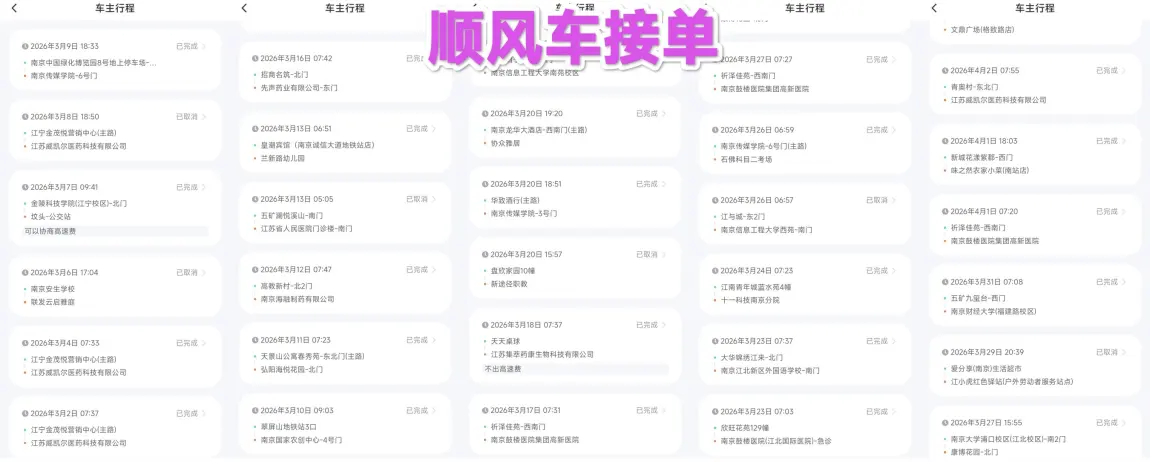
Task: Select pickup point 五矿九玺台-西门
Action: 979,297
